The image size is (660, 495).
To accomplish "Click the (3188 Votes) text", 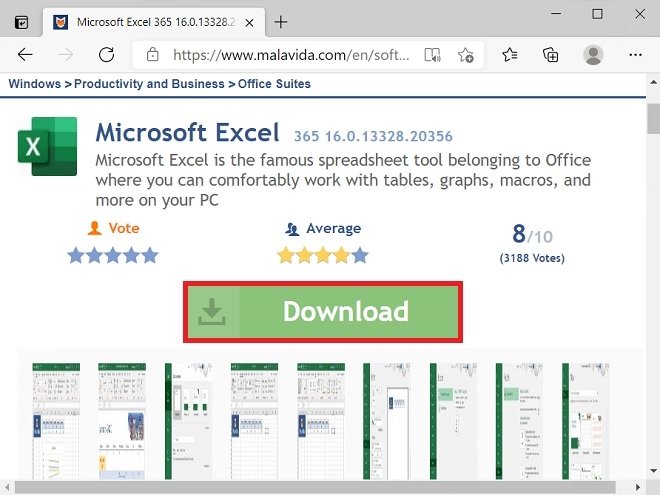I will 532,258.
